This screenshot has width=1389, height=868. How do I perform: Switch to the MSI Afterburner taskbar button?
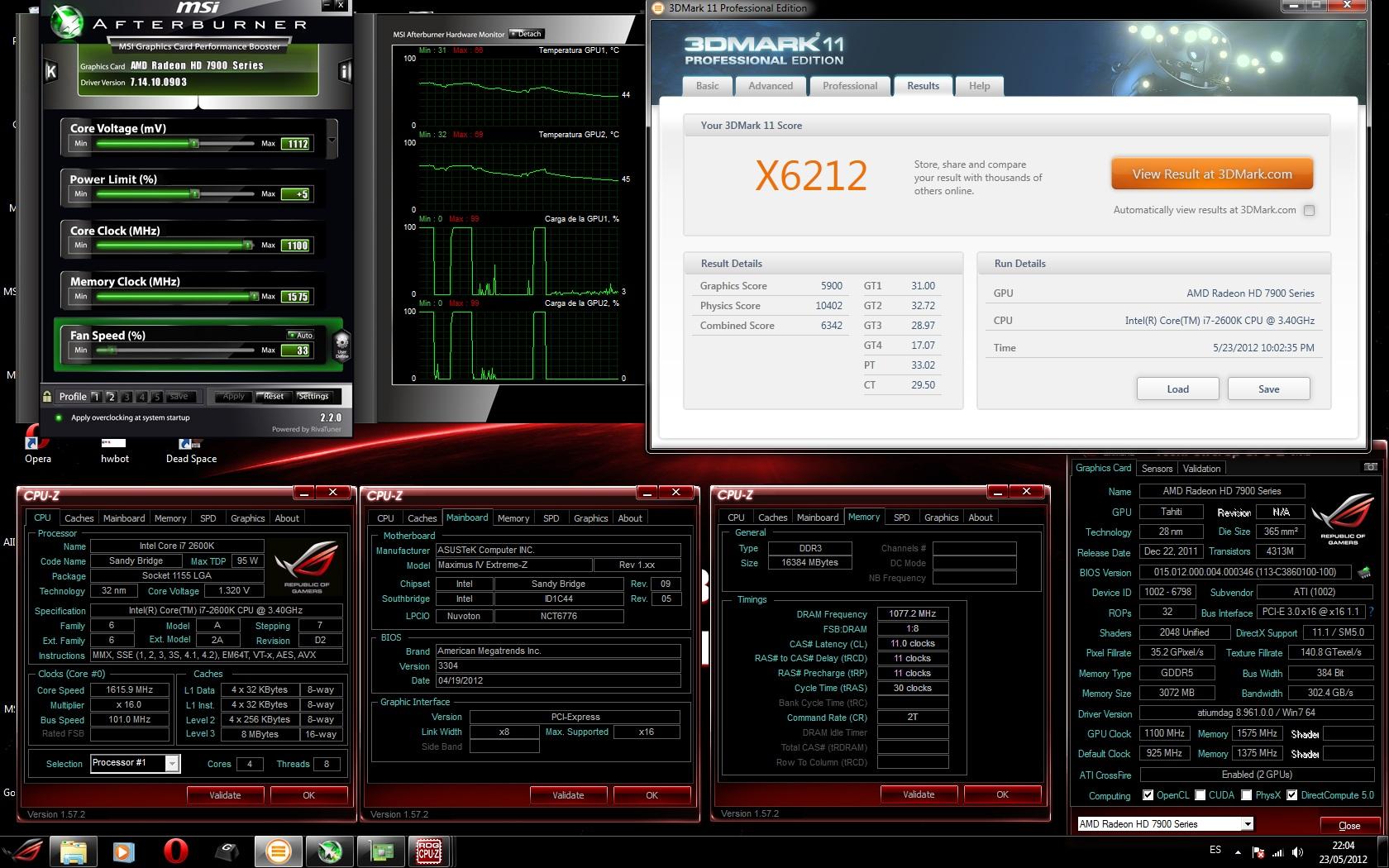tap(330, 851)
